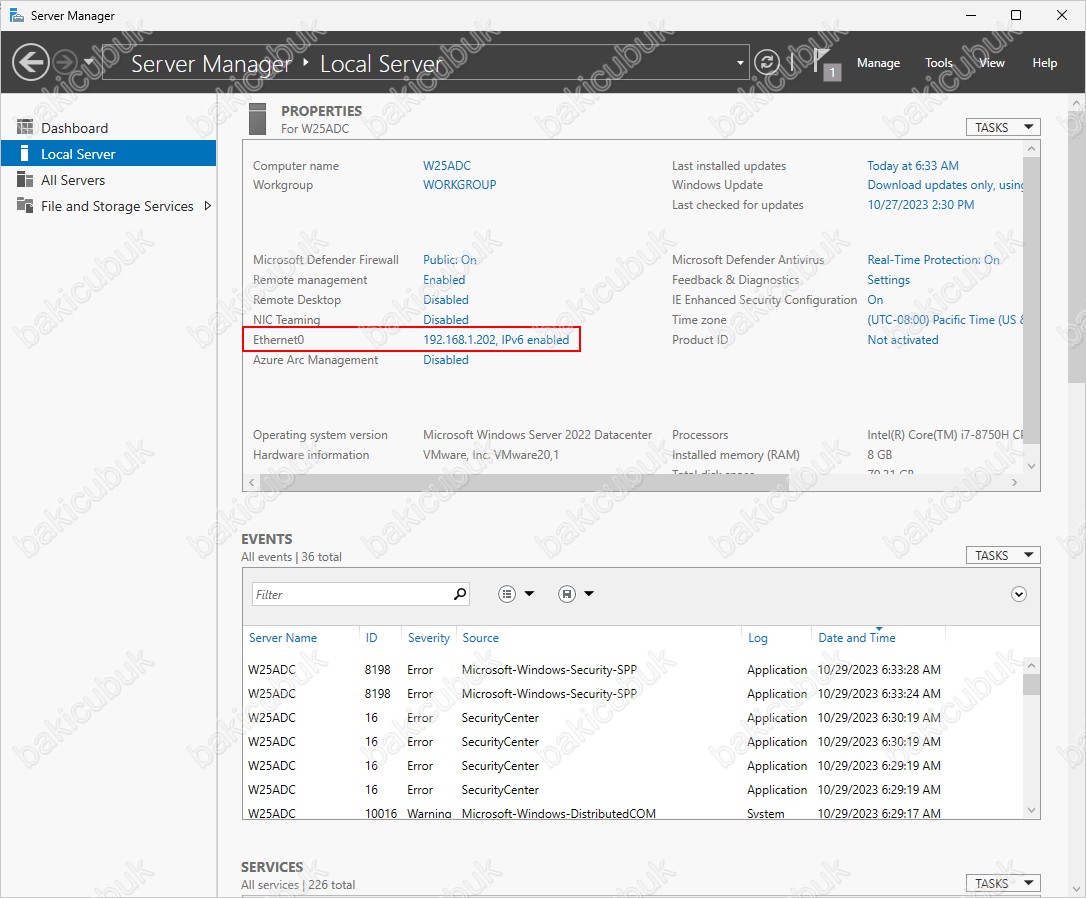The image size is (1086, 898).
Task: Click the IE Enhanced Security On link
Action: click(x=875, y=300)
